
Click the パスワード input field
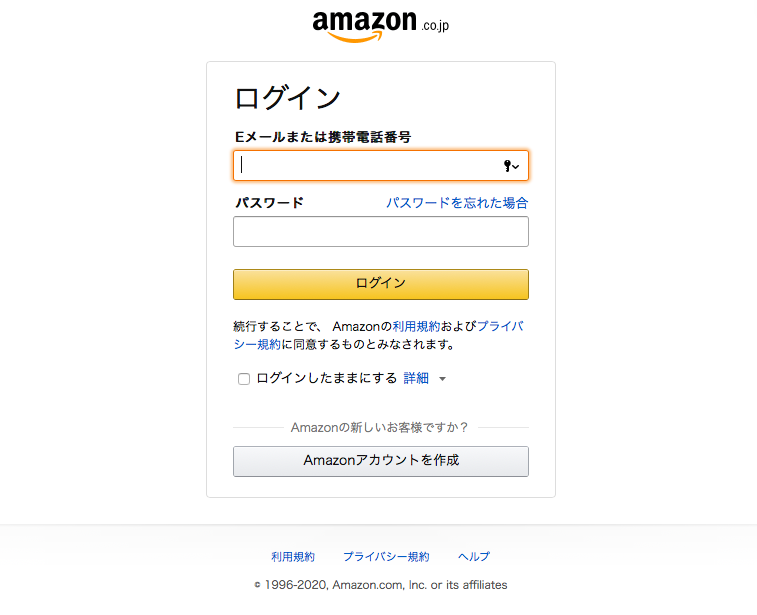[381, 232]
